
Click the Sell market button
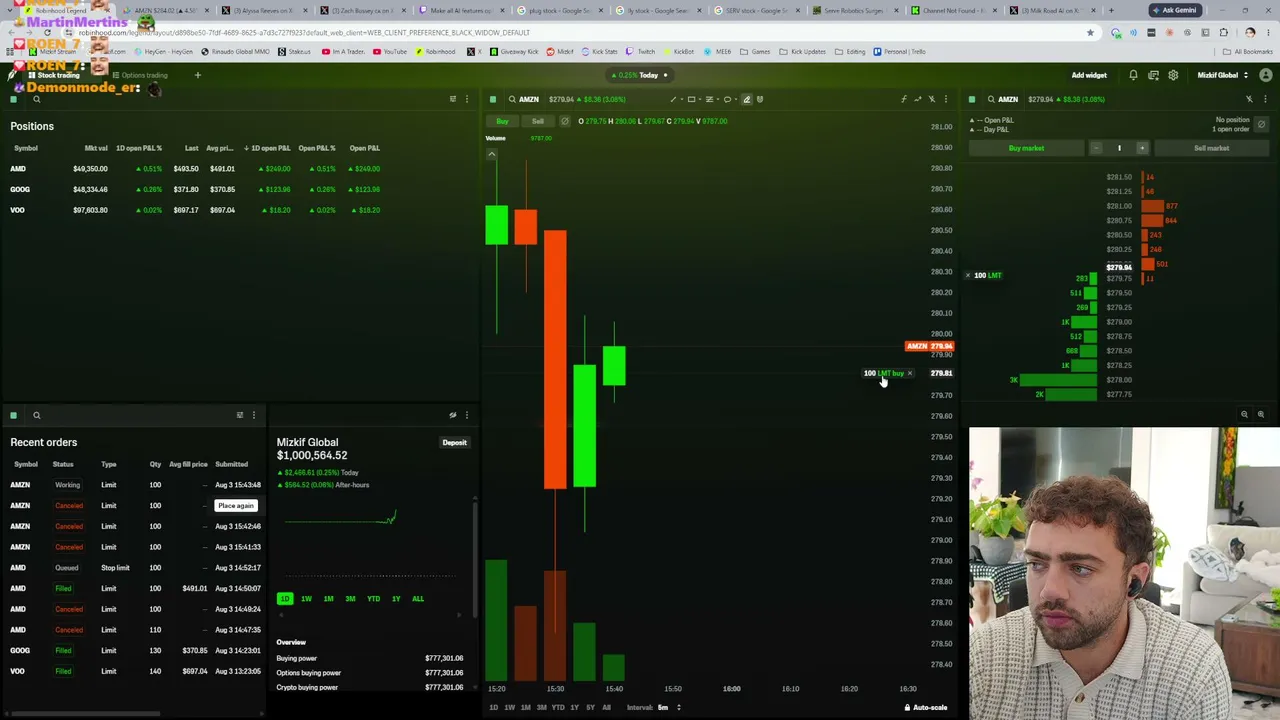point(1211,148)
